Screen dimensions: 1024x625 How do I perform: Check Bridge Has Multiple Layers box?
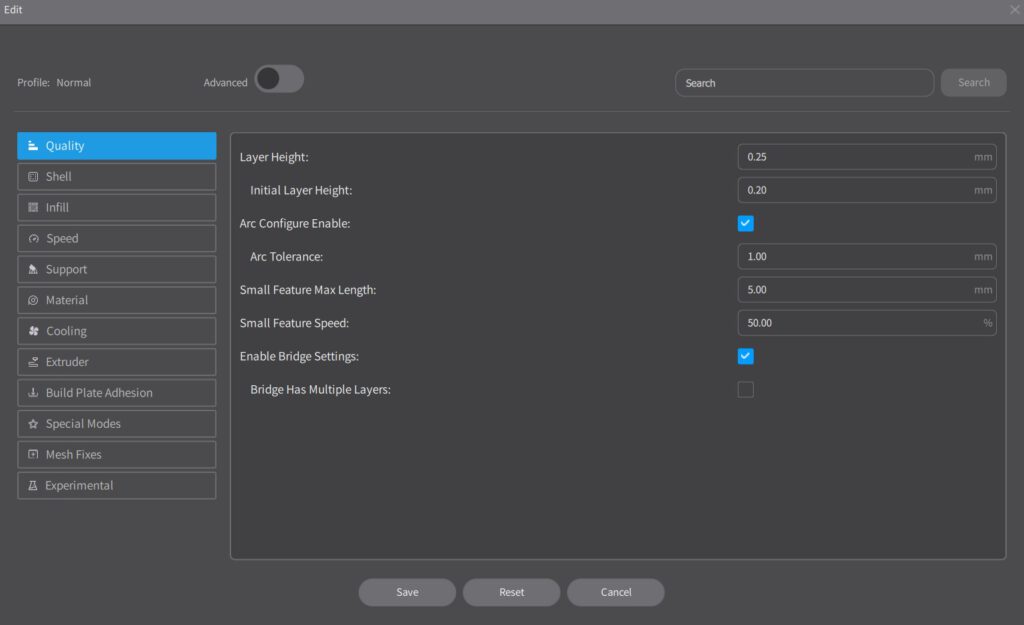point(745,389)
